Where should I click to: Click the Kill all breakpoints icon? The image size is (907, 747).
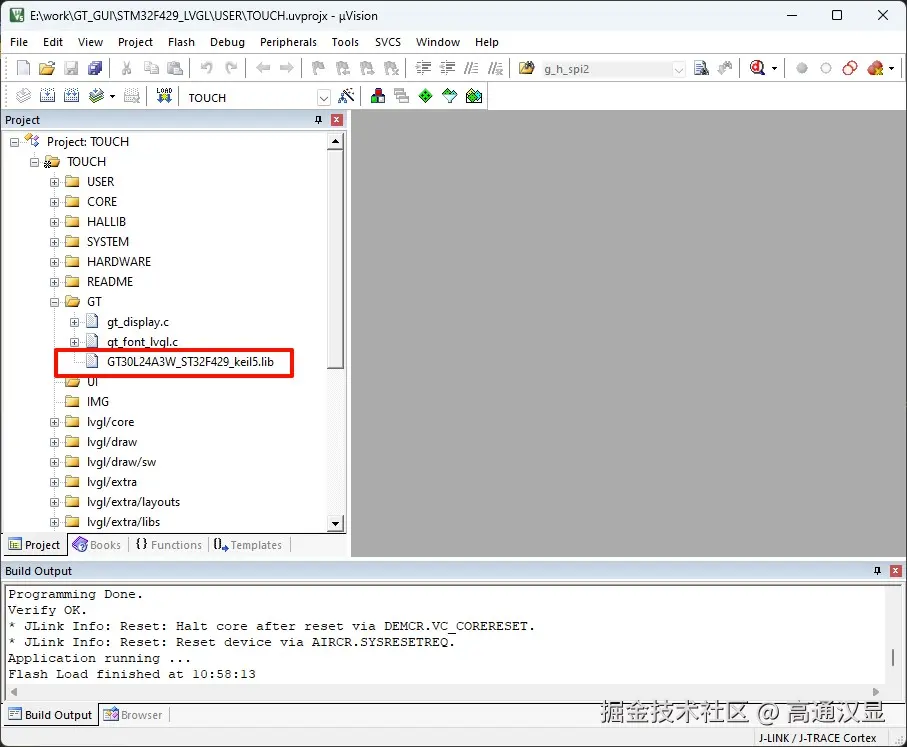point(875,68)
